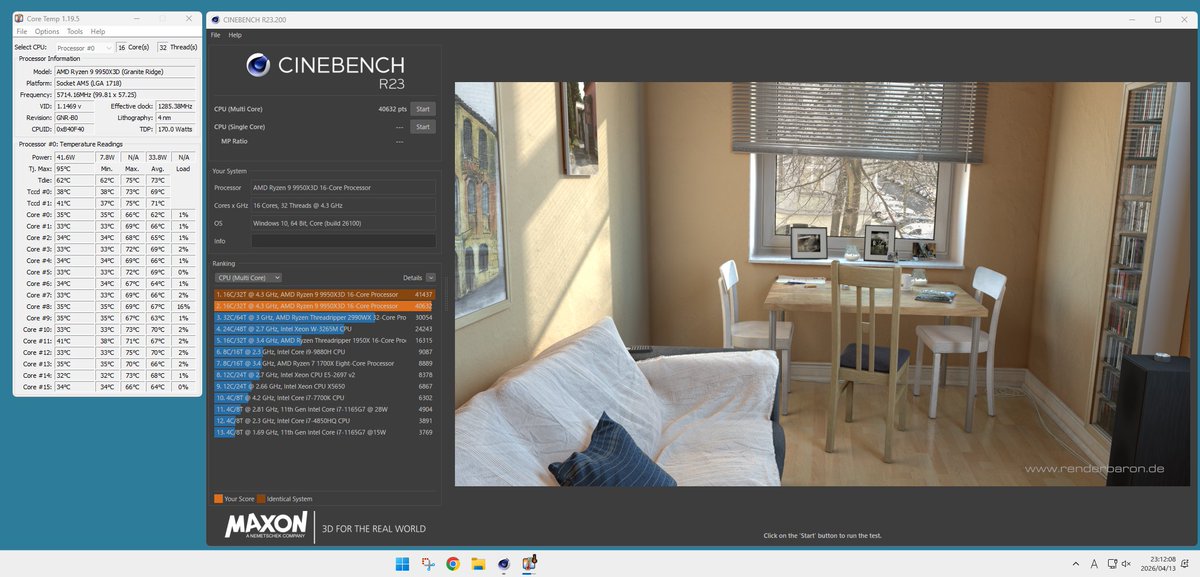Open the network status tray icon
Viewport: 1200px width, 577px height.
tap(1114, 564)
